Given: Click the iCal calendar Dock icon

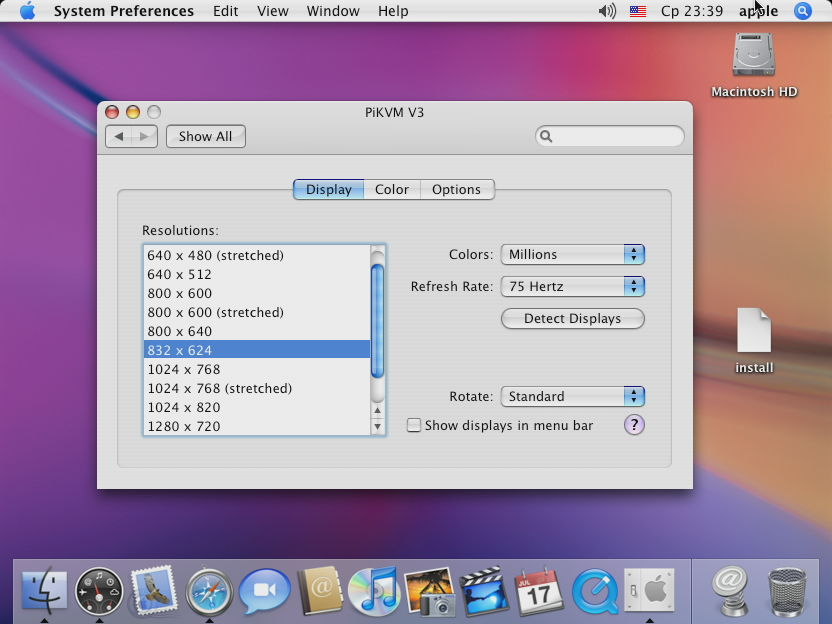Looking at the screenshot, I should (540, 592).
